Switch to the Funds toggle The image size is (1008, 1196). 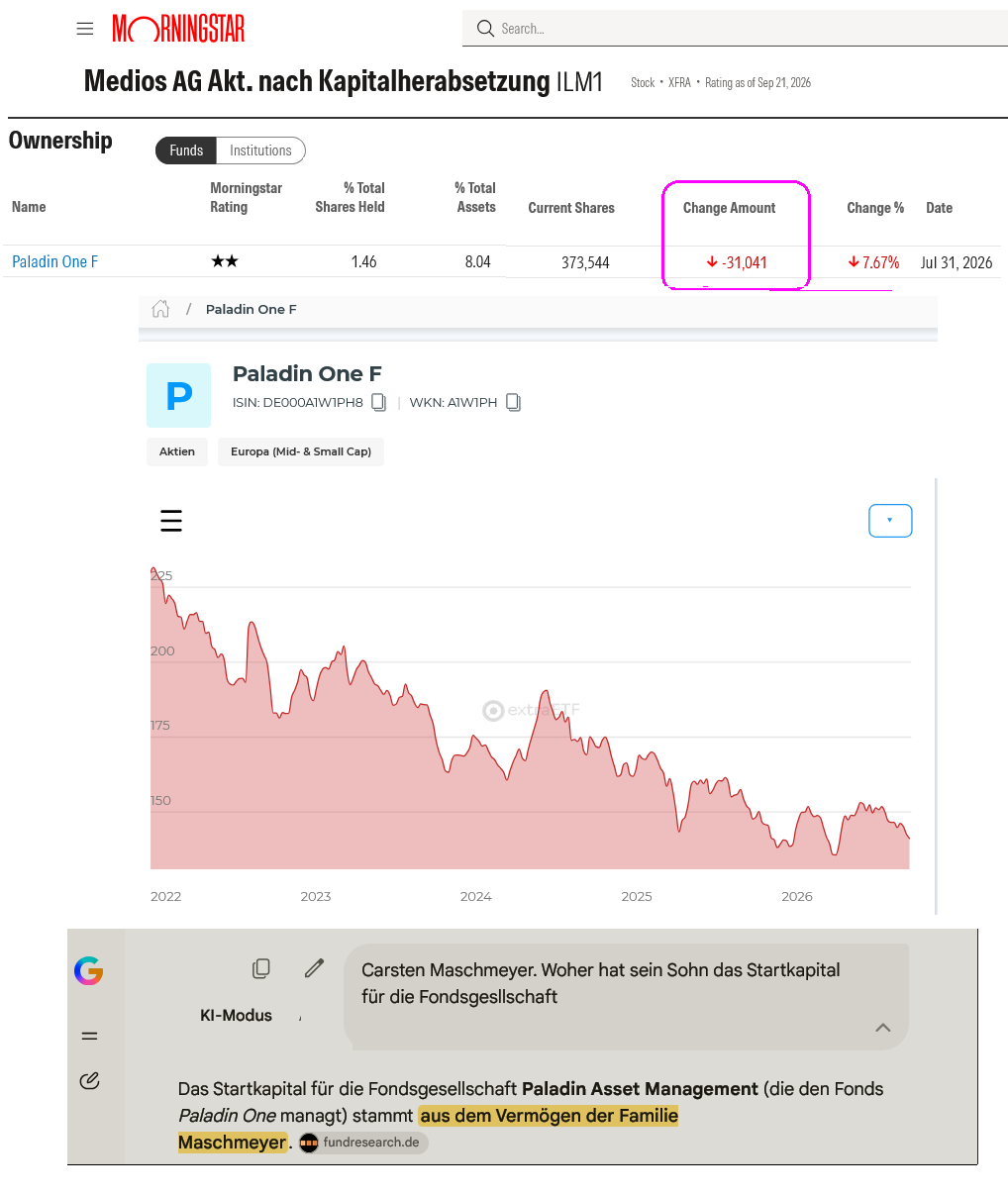[x=186, y=150]
